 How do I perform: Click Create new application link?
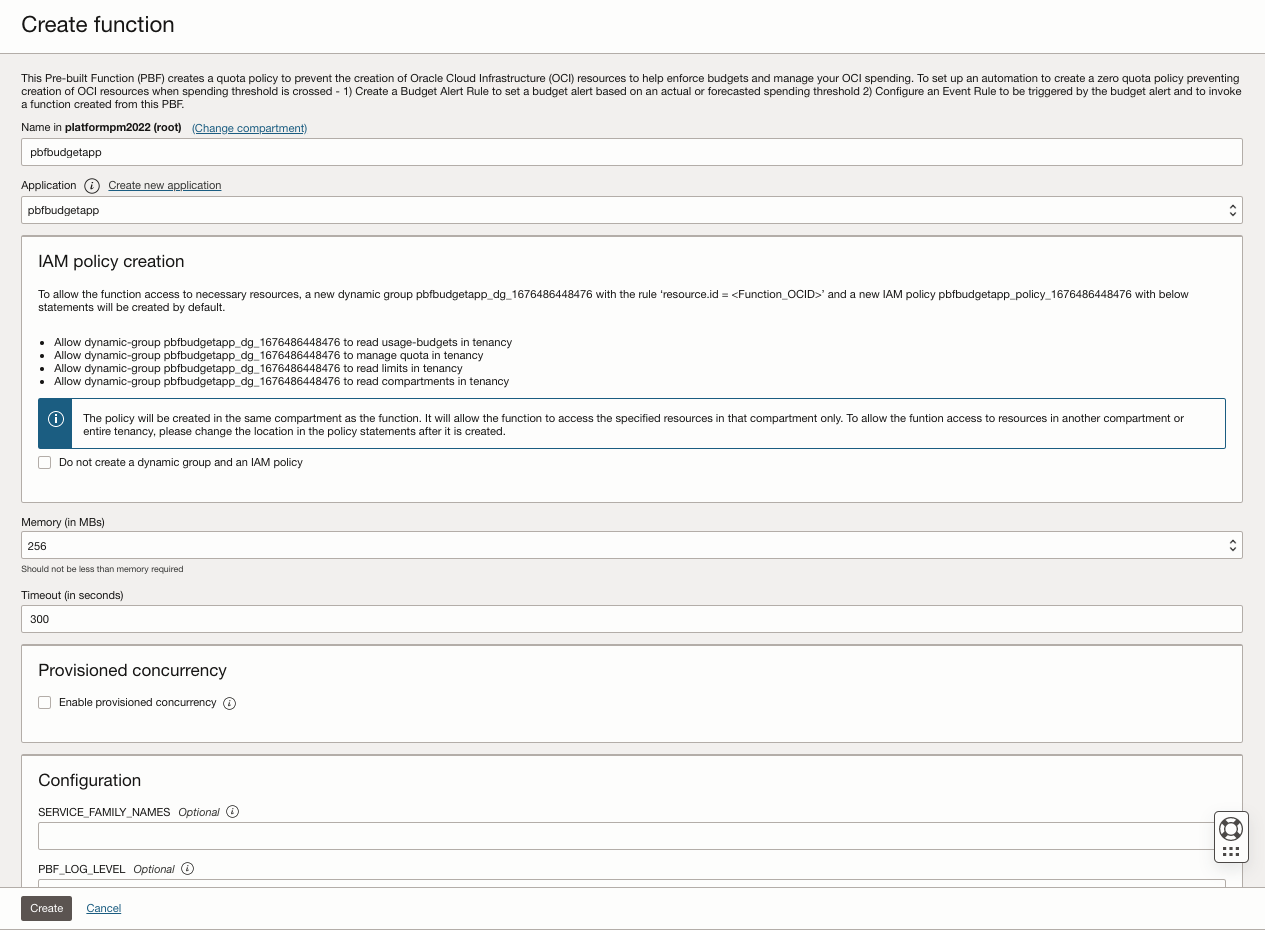tap(164, 186)
